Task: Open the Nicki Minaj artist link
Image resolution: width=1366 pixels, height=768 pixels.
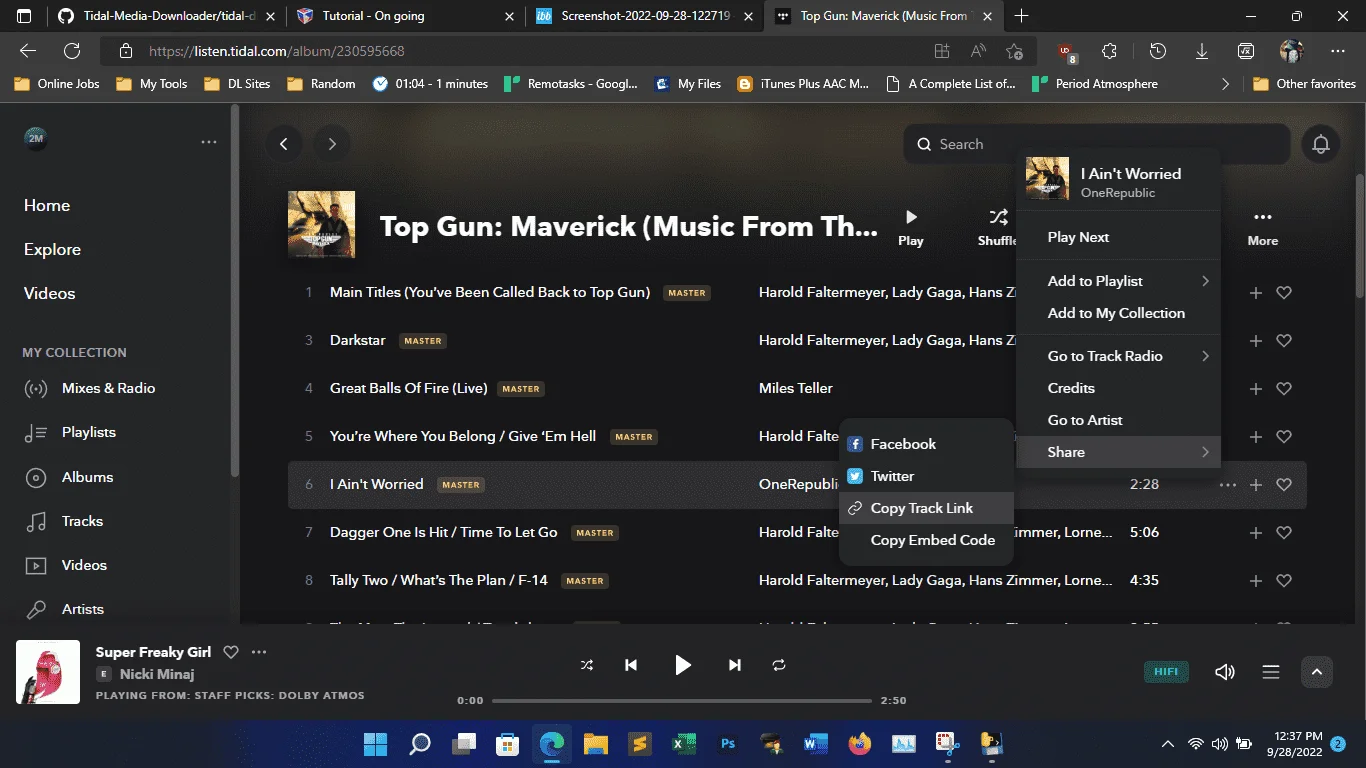Action: 157,674
